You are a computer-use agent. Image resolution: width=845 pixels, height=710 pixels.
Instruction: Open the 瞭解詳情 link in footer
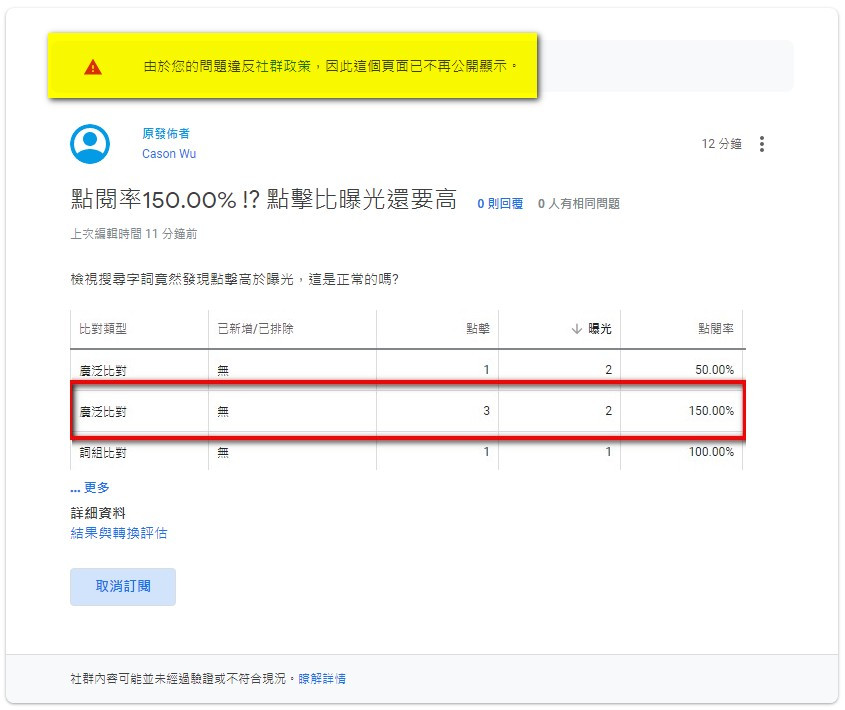[322, 679]
